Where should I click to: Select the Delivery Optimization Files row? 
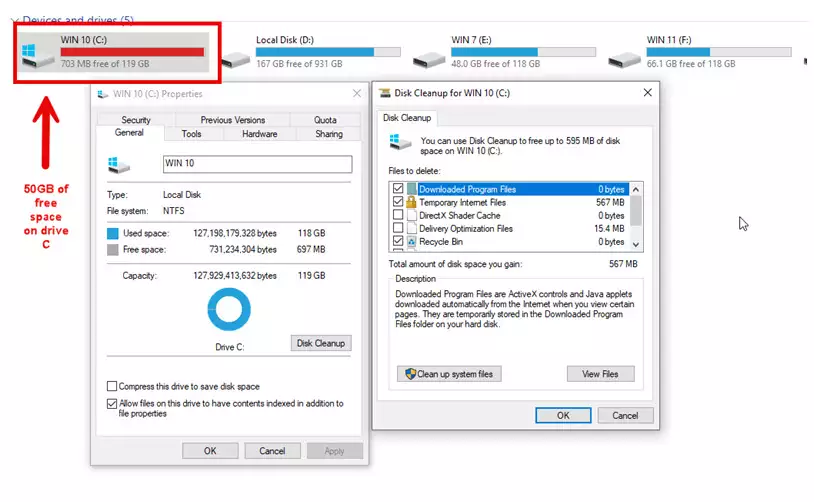point(509,228)
